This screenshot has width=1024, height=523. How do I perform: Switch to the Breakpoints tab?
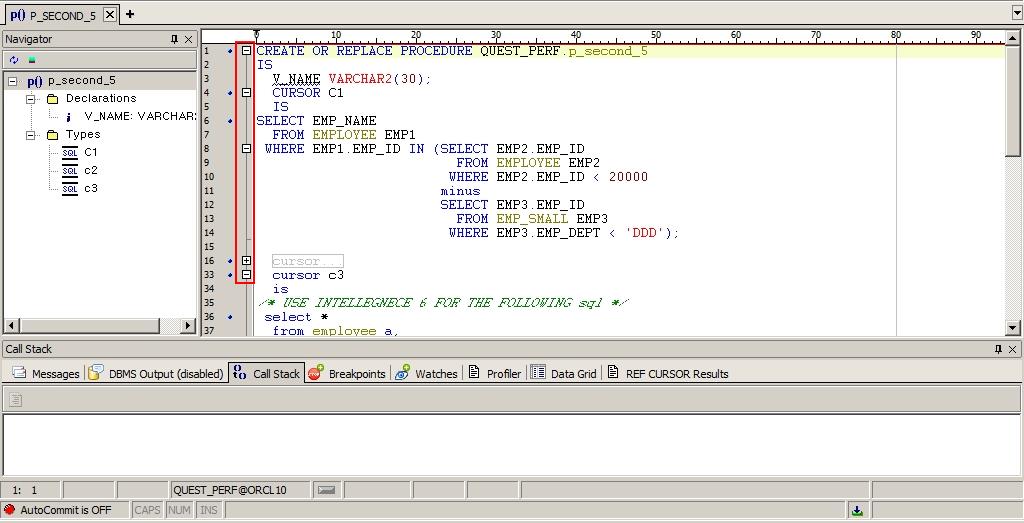(x=347, y=374)
